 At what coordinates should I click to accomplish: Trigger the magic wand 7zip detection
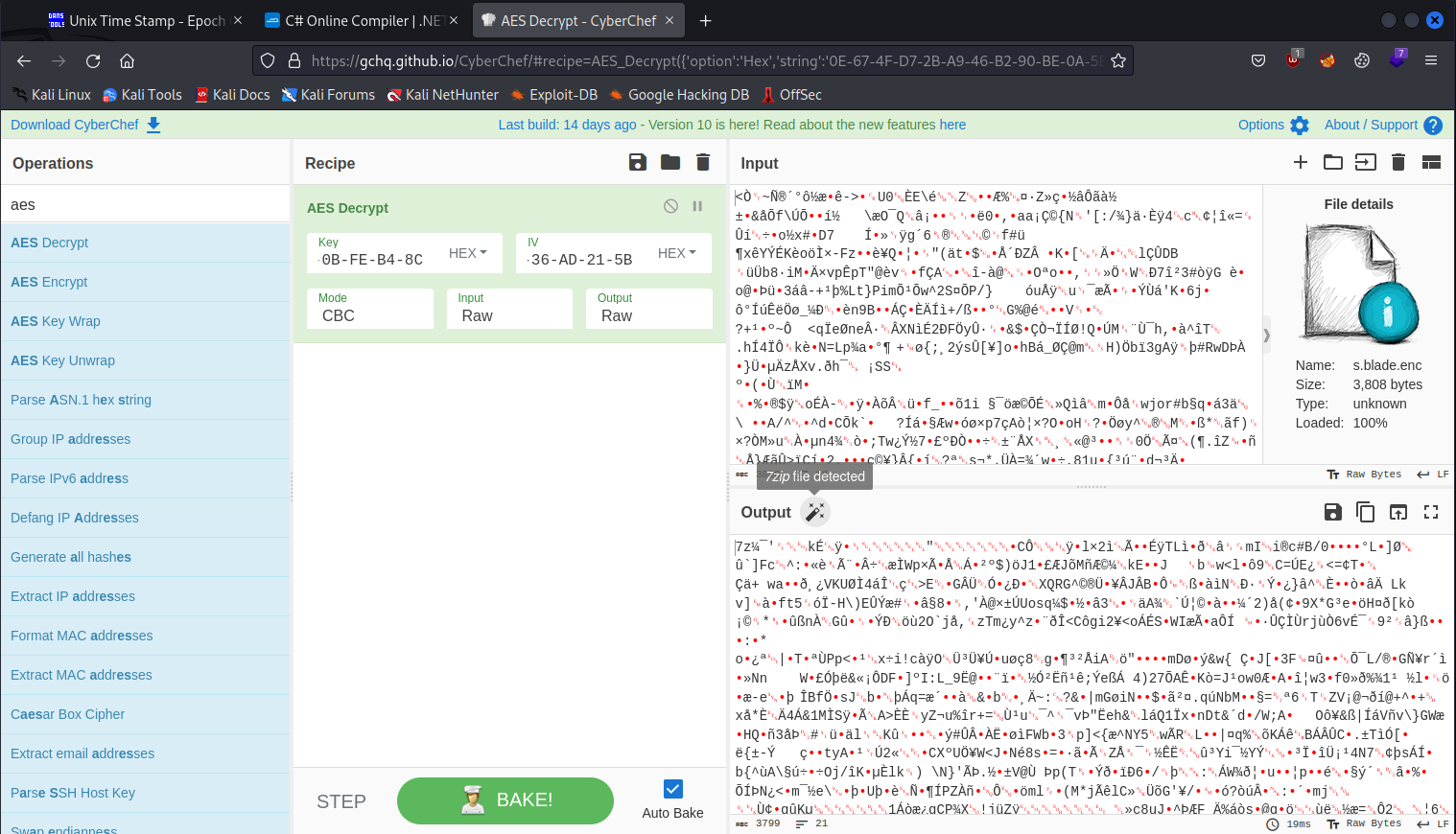[815, 512]
